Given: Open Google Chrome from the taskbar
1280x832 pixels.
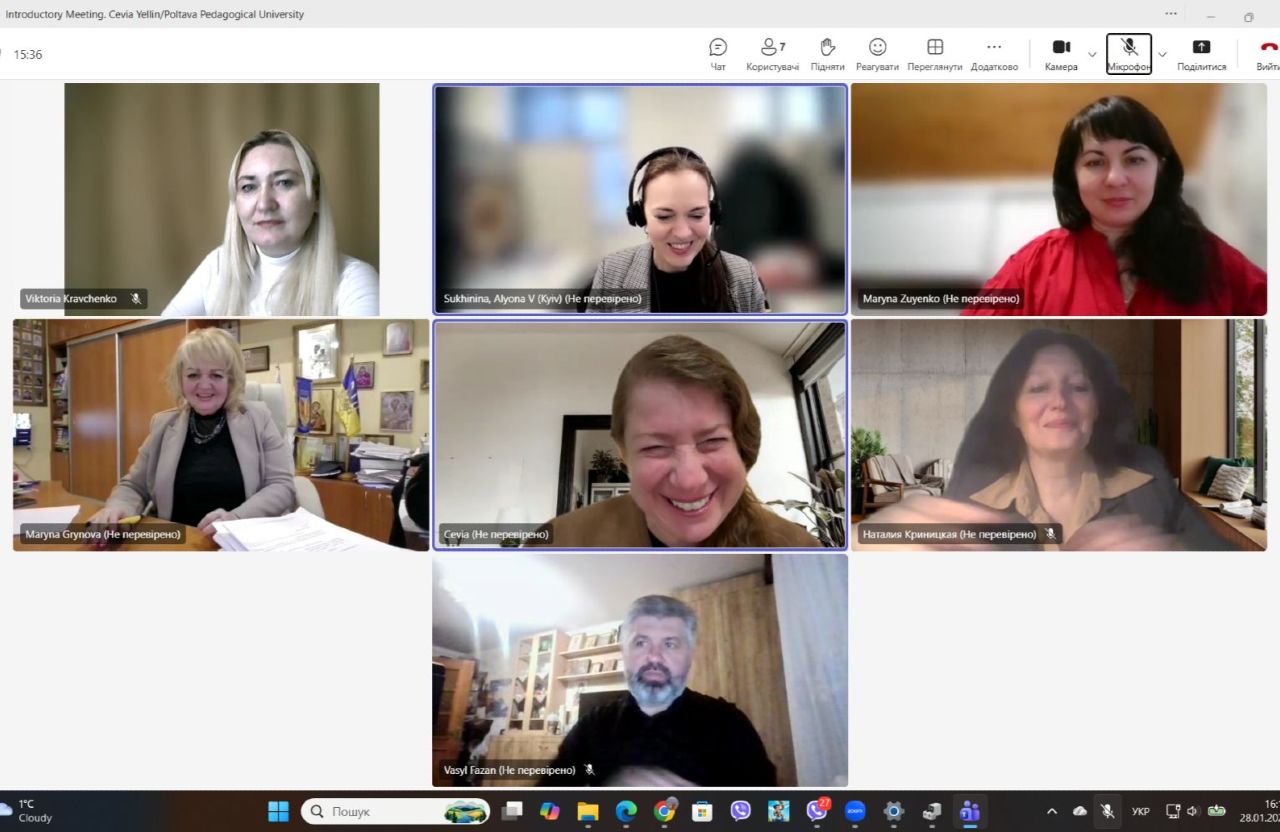Looking at the screenshot, I should coord(664,811).
